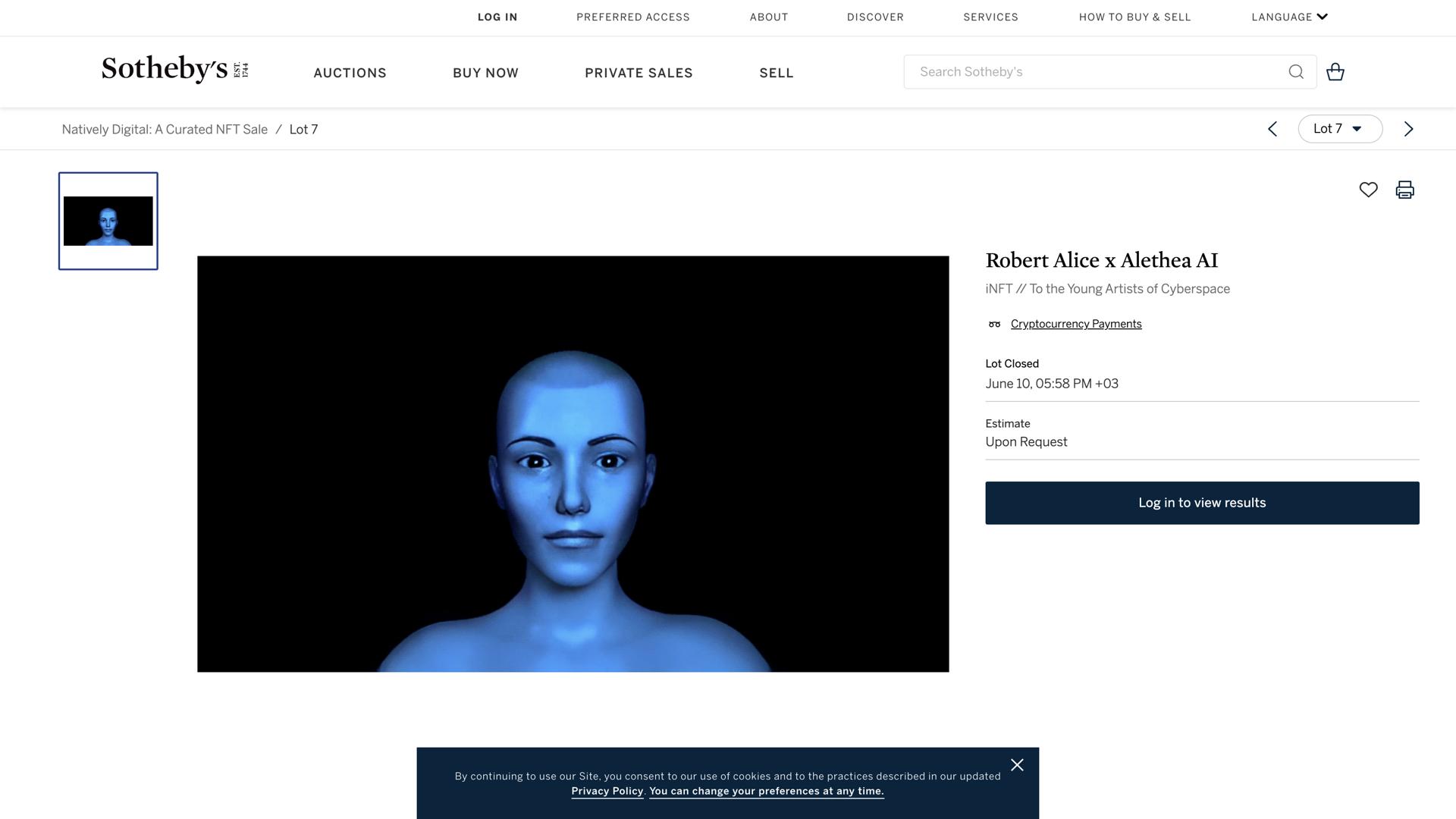
Task: Open Cryptocurrency Payments link
Action: pyautogui.click(x=1075, y=324)
